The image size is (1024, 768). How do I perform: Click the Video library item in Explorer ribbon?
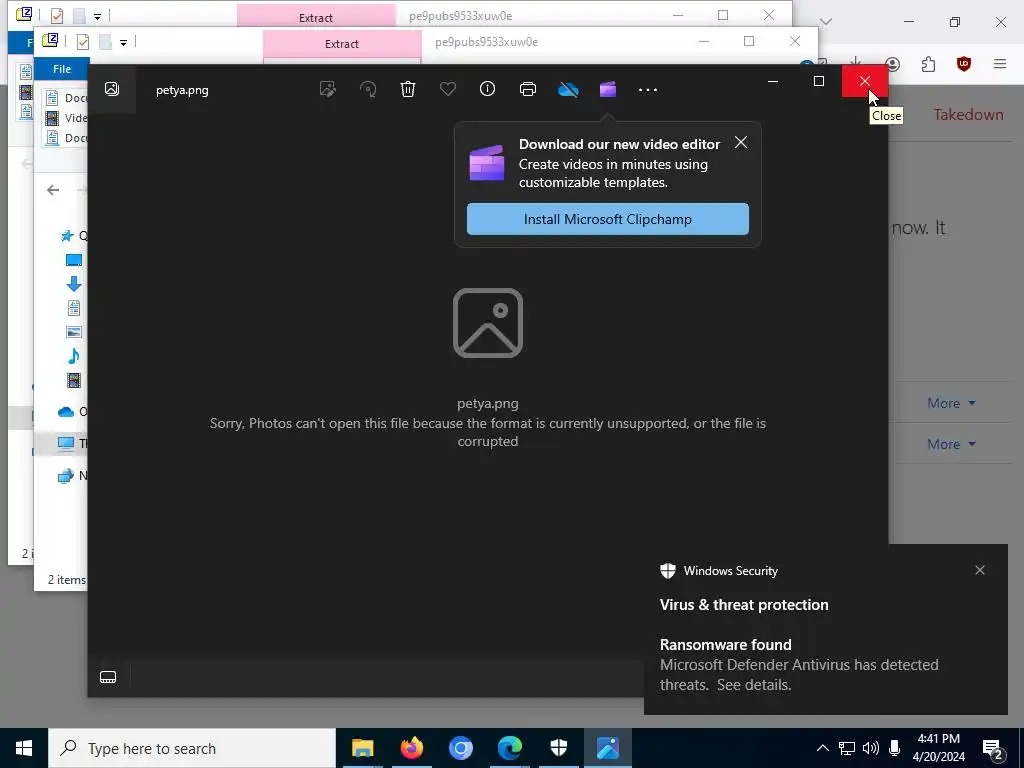pyautogui.click(x=66, y=118)
